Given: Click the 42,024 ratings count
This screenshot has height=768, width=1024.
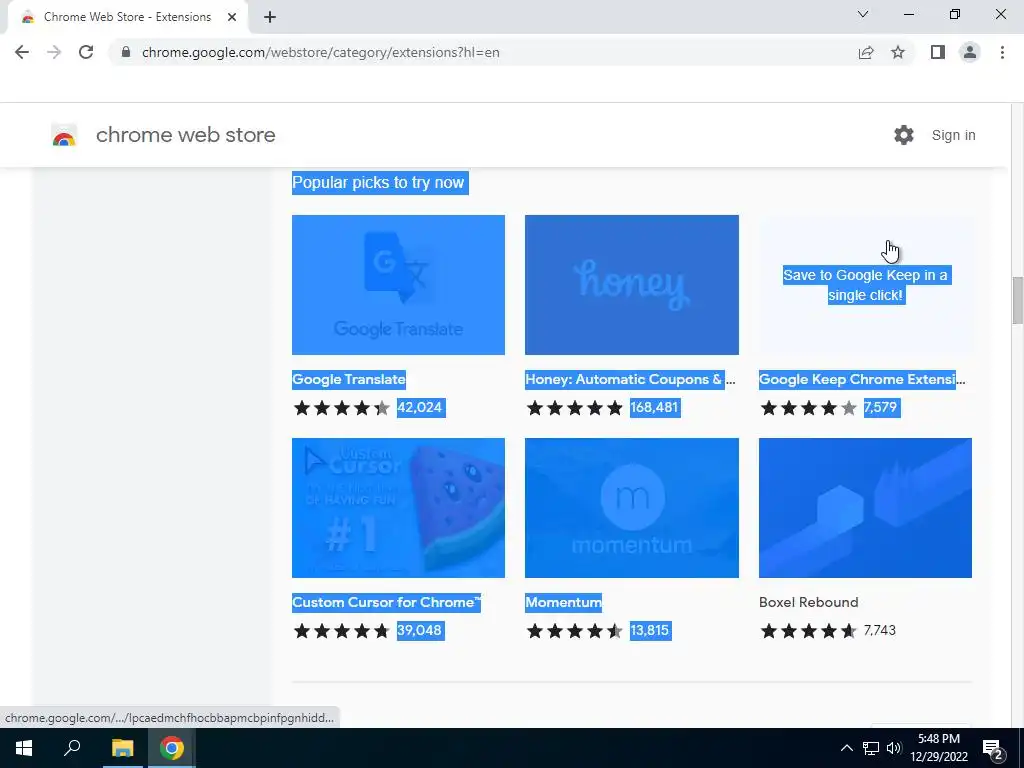Looking at the screenshot, I should pyautogui.click(x=421, y=408).
